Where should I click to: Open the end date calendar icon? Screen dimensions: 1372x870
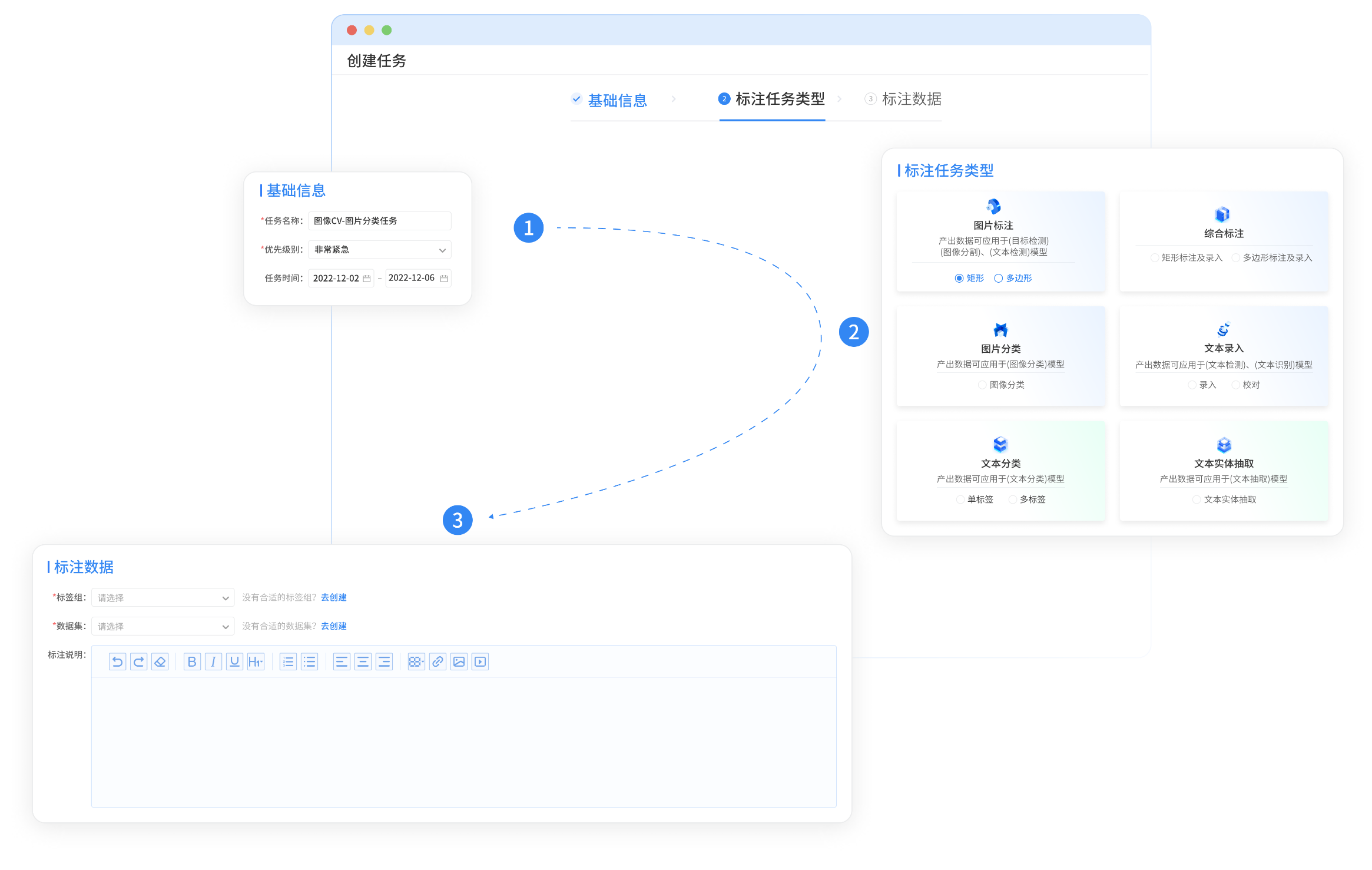444,279
